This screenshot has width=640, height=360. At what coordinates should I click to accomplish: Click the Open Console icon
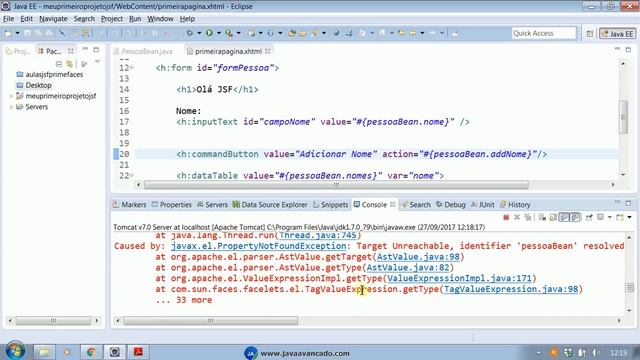tap(620, 217)
